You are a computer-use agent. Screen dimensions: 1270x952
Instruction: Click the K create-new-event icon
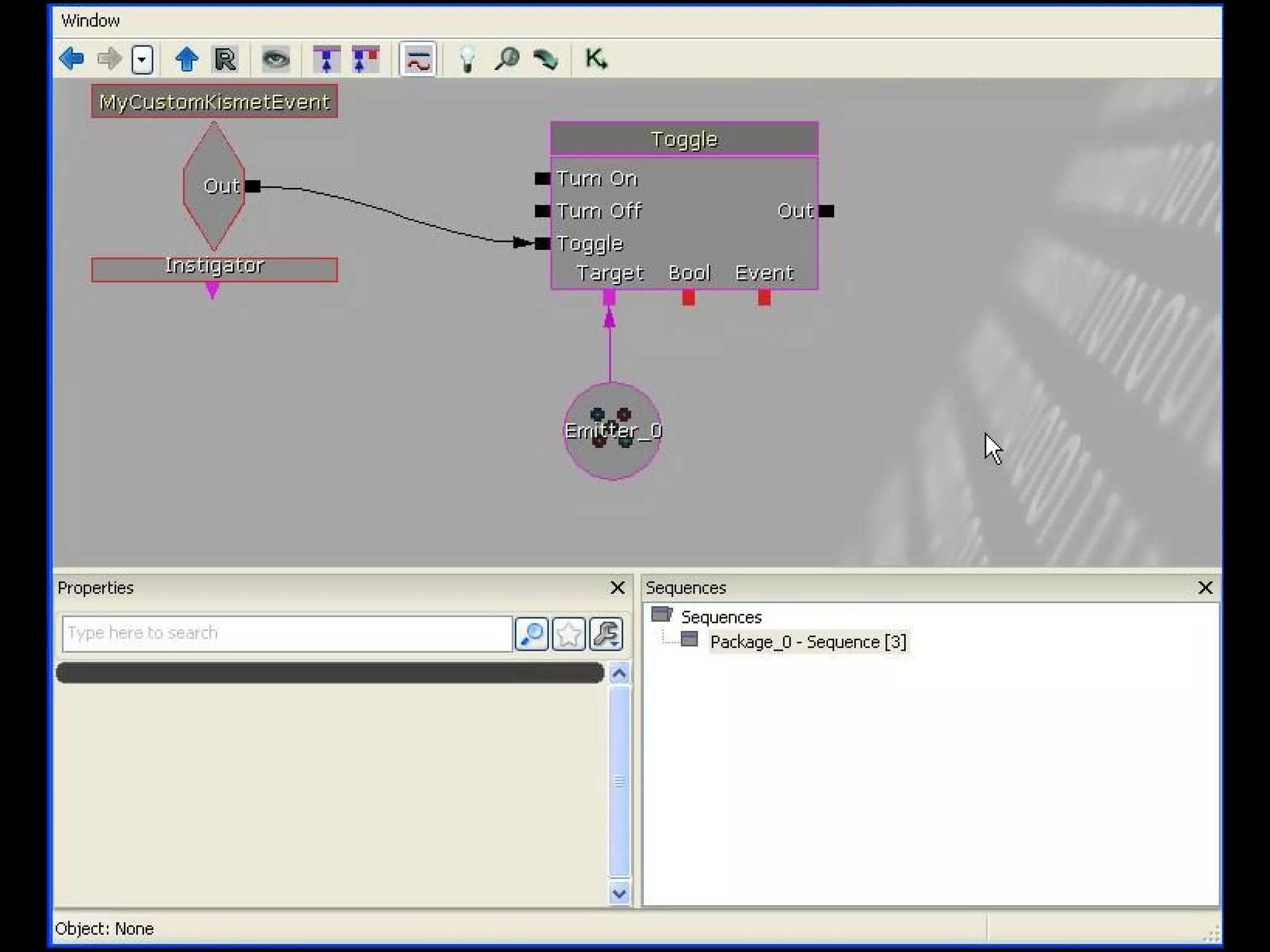point(596,59)
